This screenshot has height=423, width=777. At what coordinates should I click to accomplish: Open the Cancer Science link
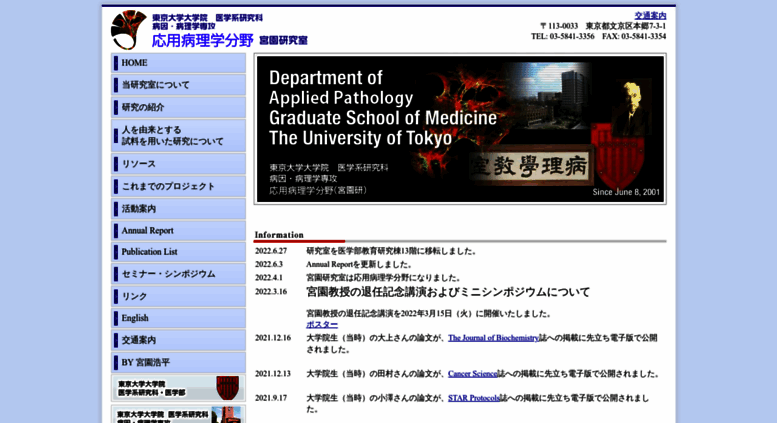473,373
